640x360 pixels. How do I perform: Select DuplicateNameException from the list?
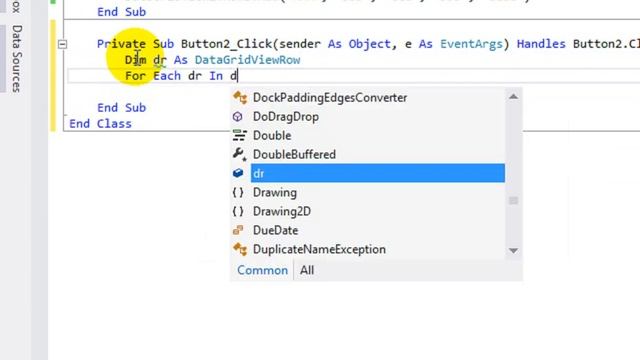[x=319, y=249]
